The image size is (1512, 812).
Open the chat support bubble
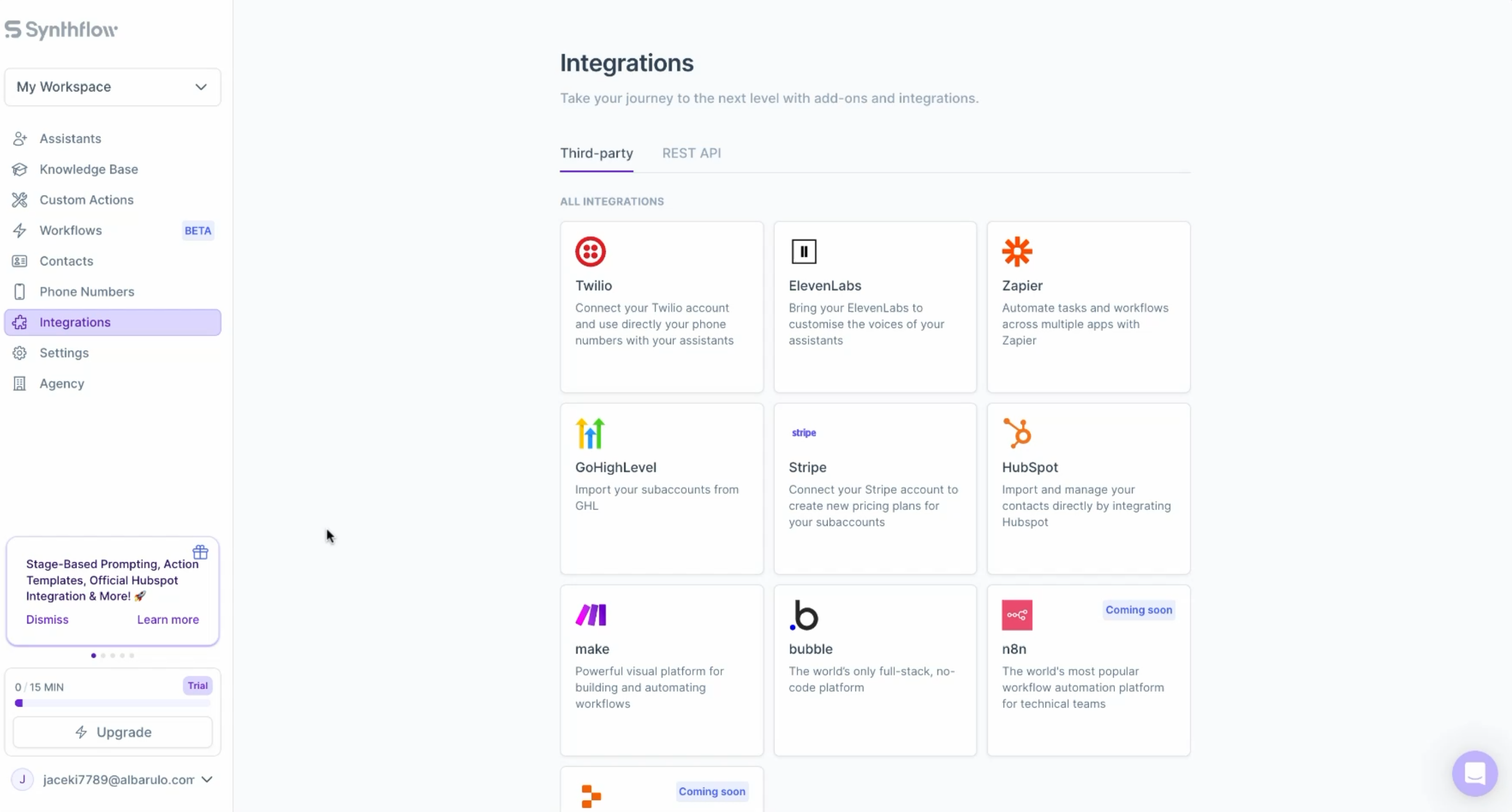click(x=1474, y=773)
